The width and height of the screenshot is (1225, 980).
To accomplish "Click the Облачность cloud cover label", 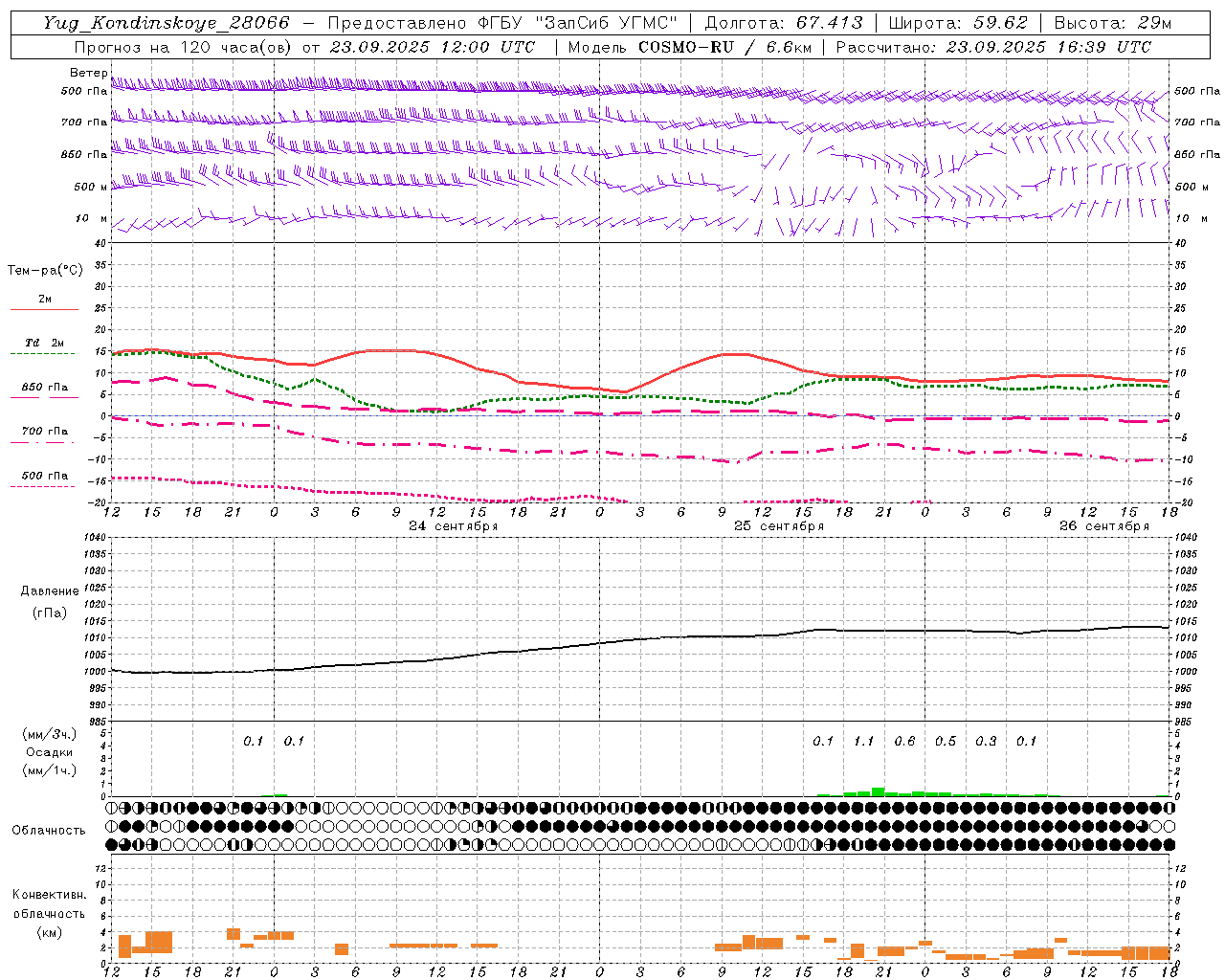I will click(49, 831).
